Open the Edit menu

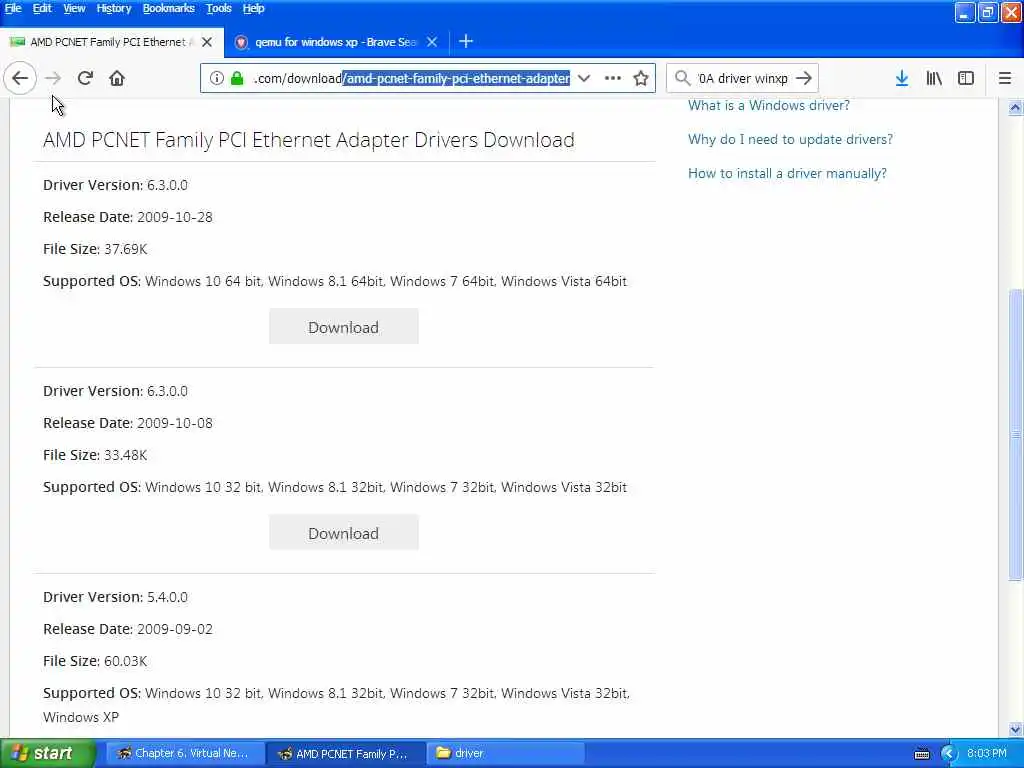[42, 8]
